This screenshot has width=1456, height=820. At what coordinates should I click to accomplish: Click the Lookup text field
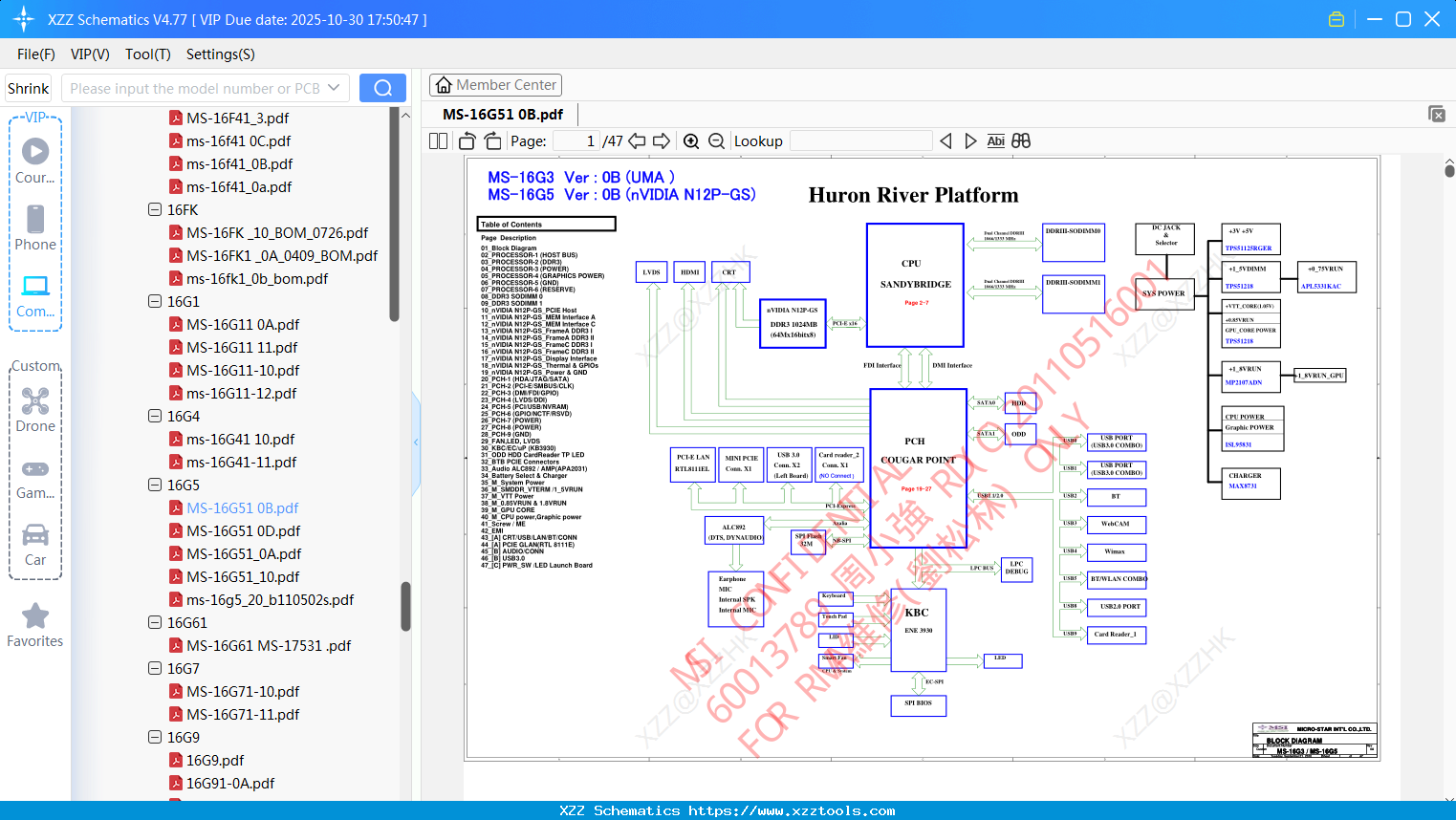pyautogui.click(x=861, y=140)
